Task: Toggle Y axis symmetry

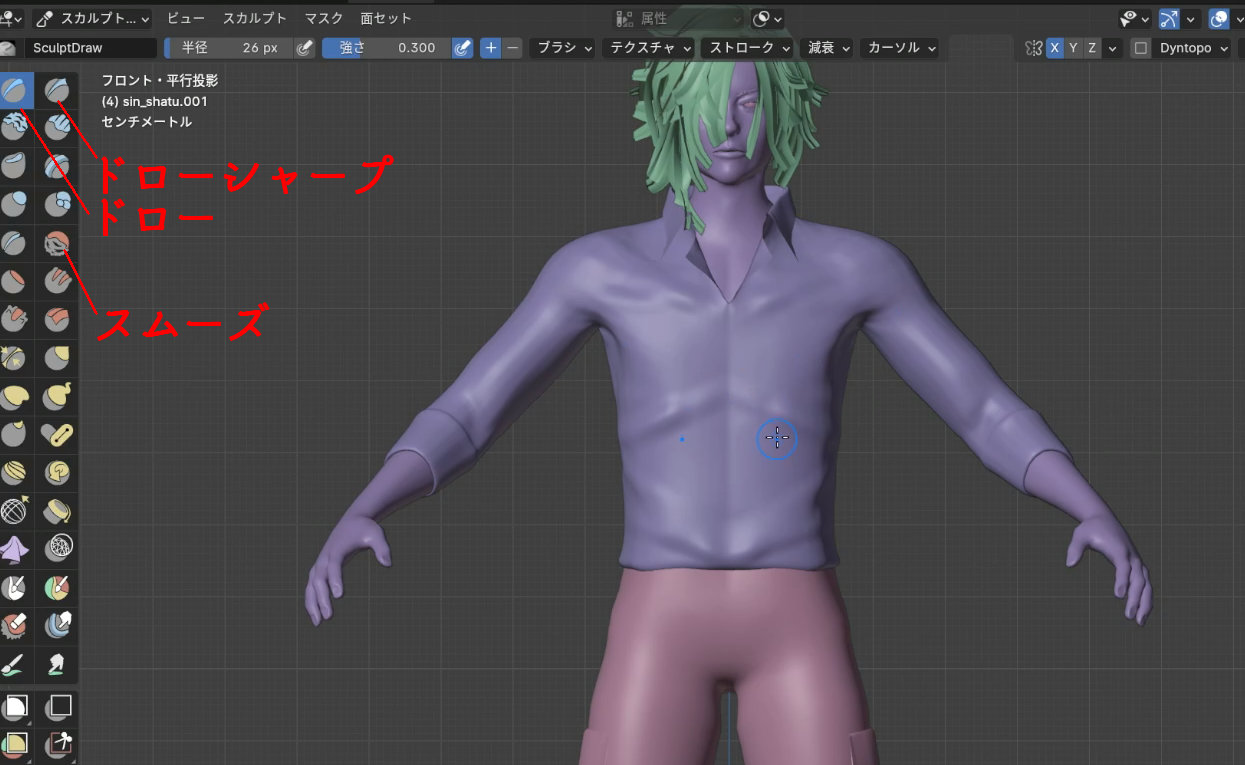Action: coord(1073,48)
